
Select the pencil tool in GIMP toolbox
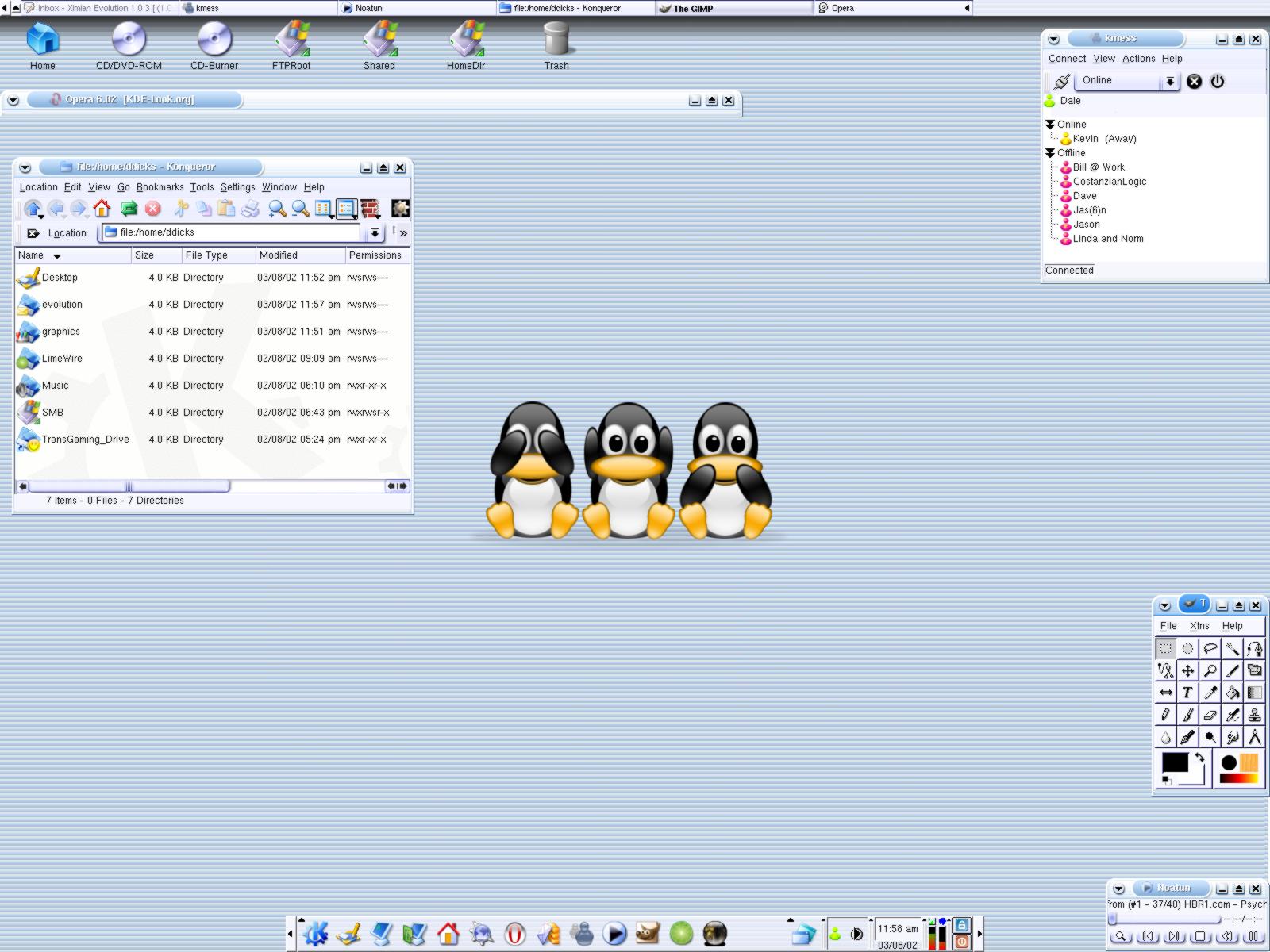coord(1165,715)
